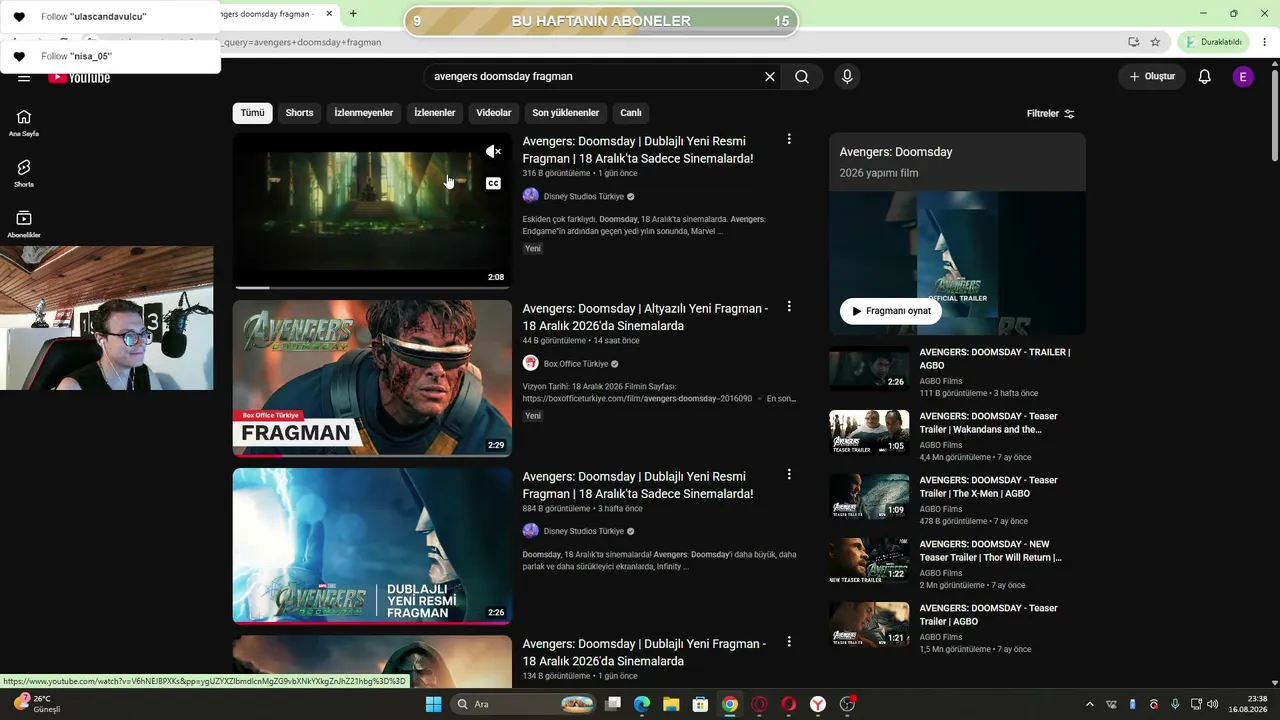
Task: Open the teaser thumbnail showing 1:05
Action: pos(869,432)
